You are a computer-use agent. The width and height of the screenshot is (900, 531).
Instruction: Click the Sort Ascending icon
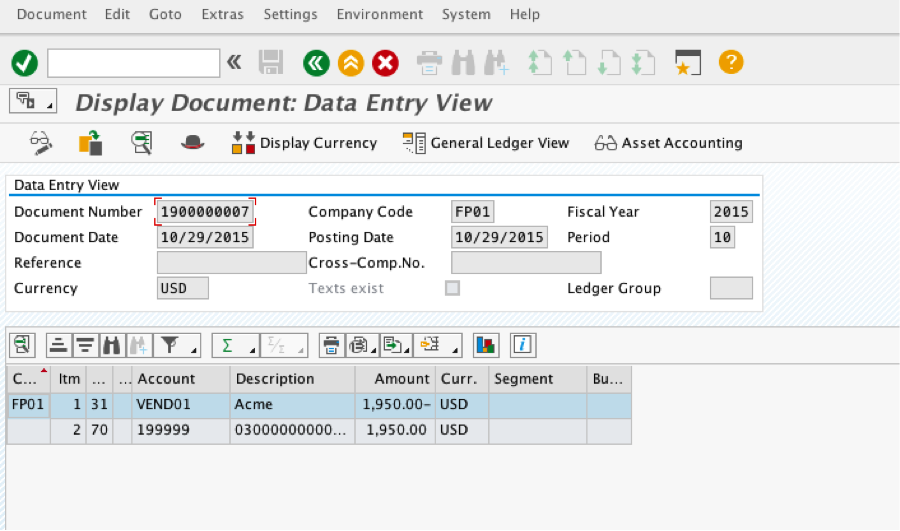(59, 345)
